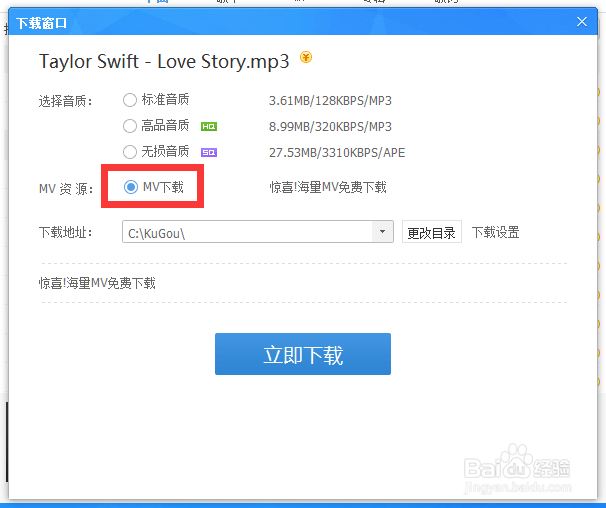Click the 27.53MB/3310KBPS/APE text

pyautogui.click(x=337, y=153)
